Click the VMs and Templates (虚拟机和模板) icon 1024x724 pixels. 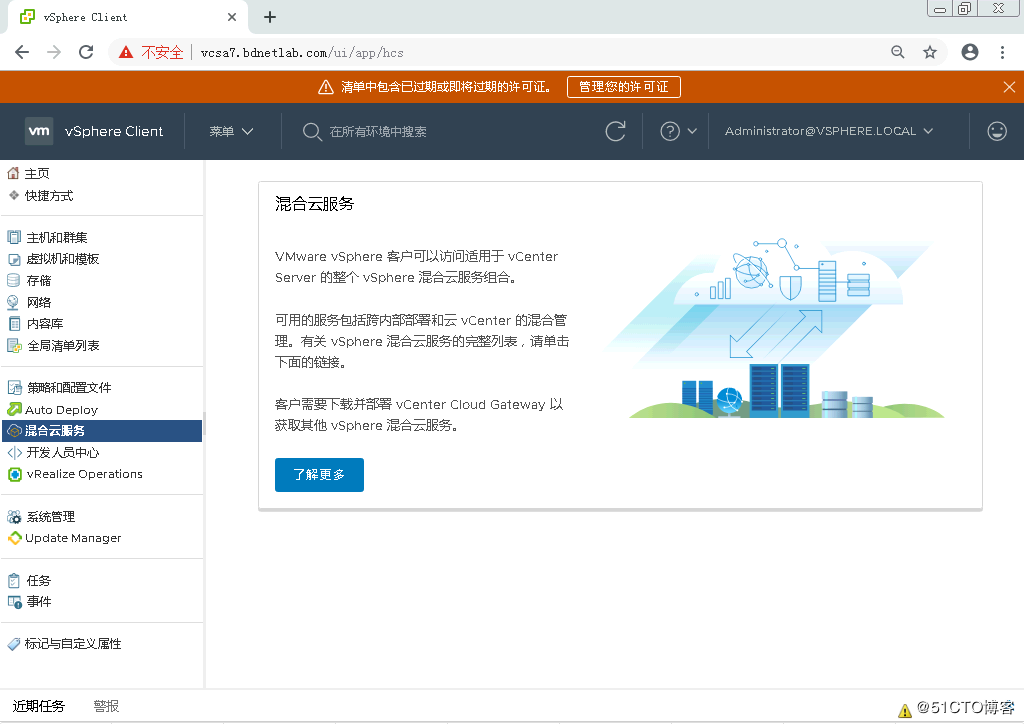(14, 259)
